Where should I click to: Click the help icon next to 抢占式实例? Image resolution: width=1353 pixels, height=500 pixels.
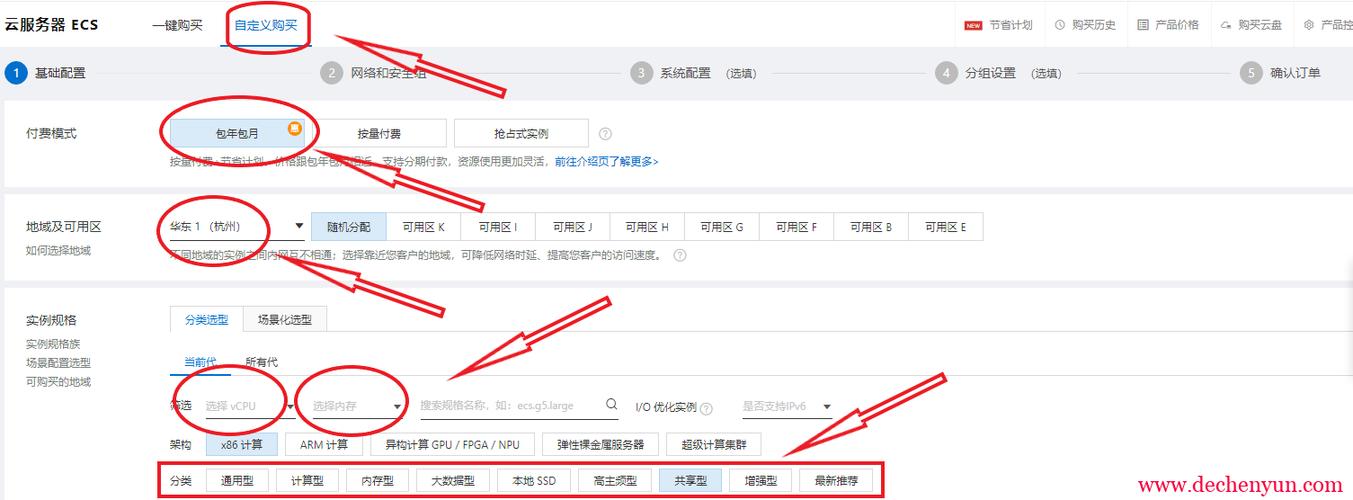pos(605,133)
